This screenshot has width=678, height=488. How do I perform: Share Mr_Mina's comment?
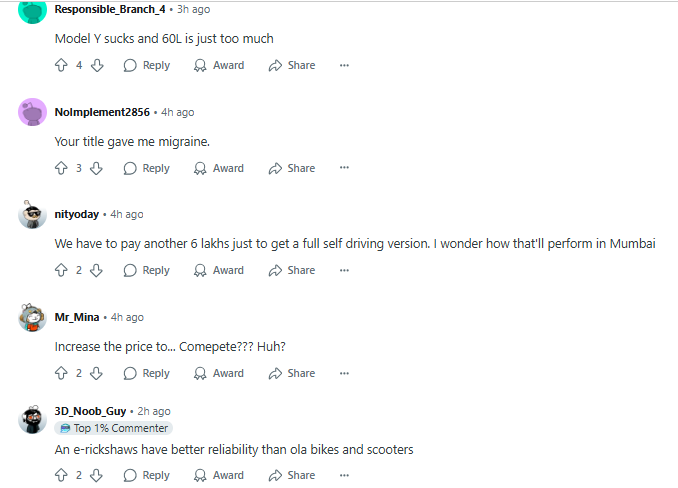[x=291, y=374]
